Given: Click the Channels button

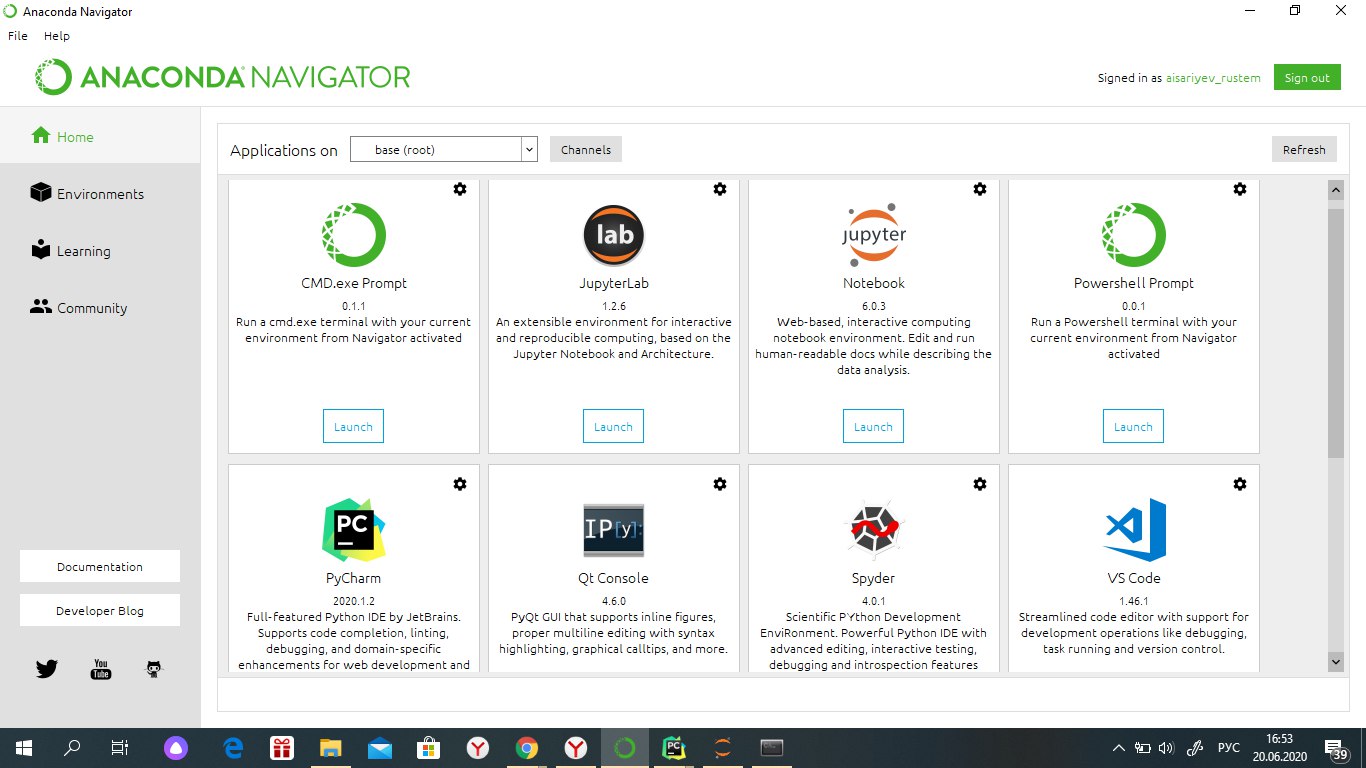Looking at the screenshot, I should click(x=586, y=150).
